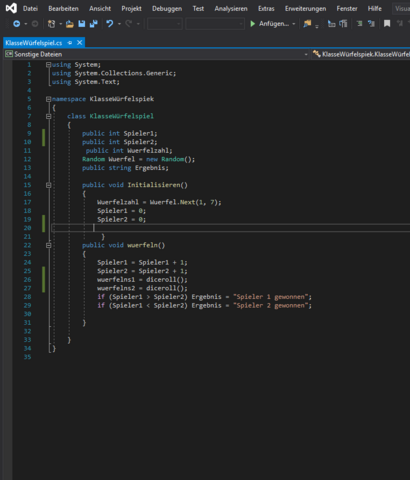This screenshot has height=480, width=410.
Task: Open the Debuggen menu
Action: pyautogui.click(x=167, y=9)
